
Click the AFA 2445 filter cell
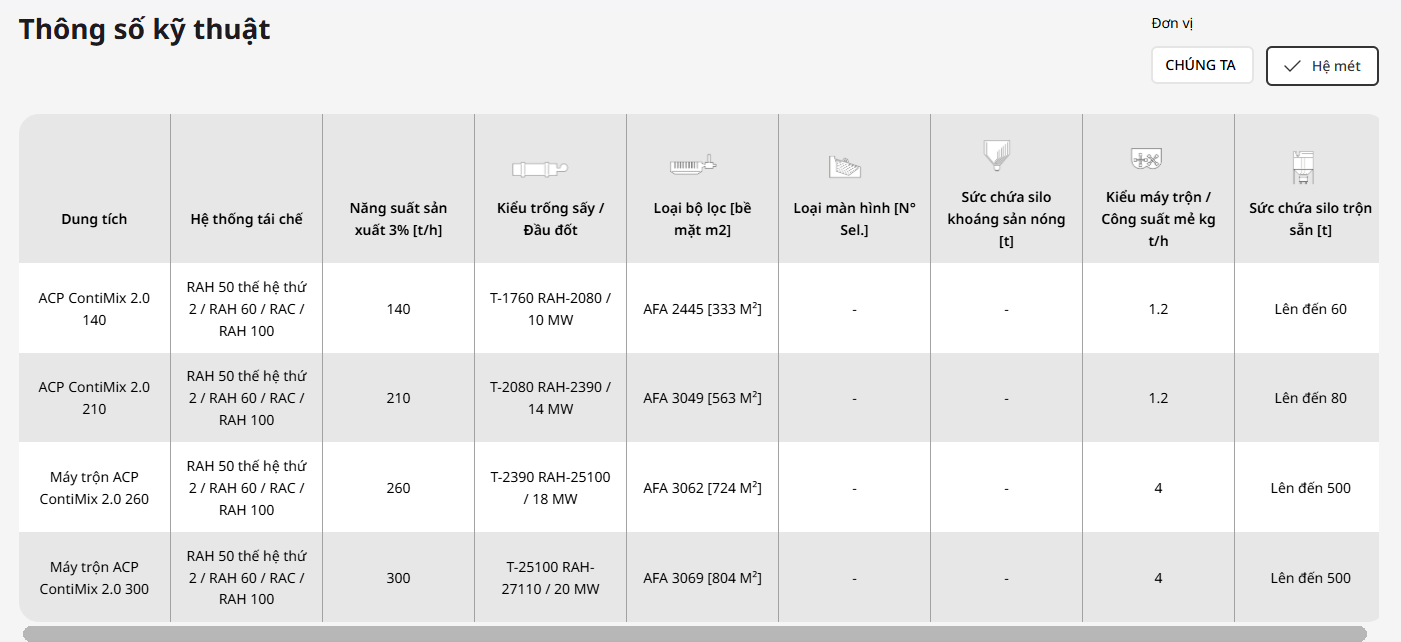[702, 309]
